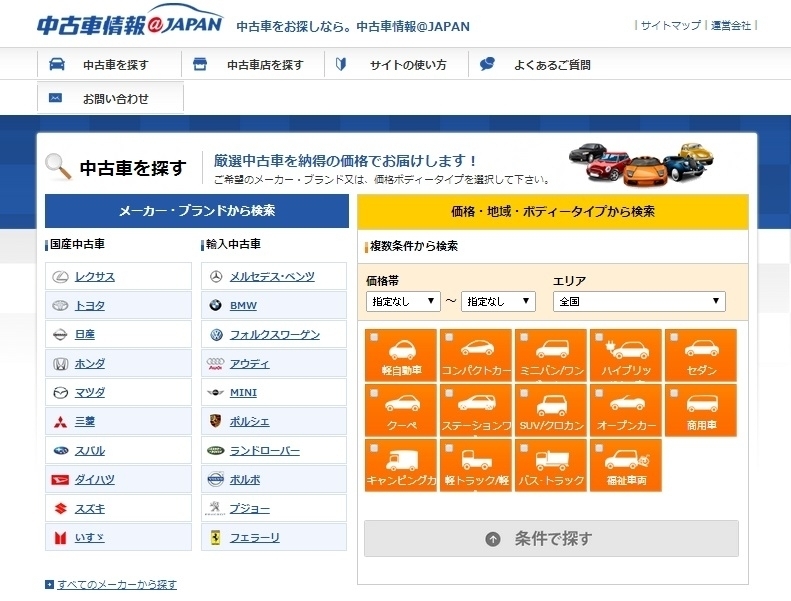Check the ミニバン/ワン body type checkbox
Screen dimensions: 791x601
click(525, 337)
